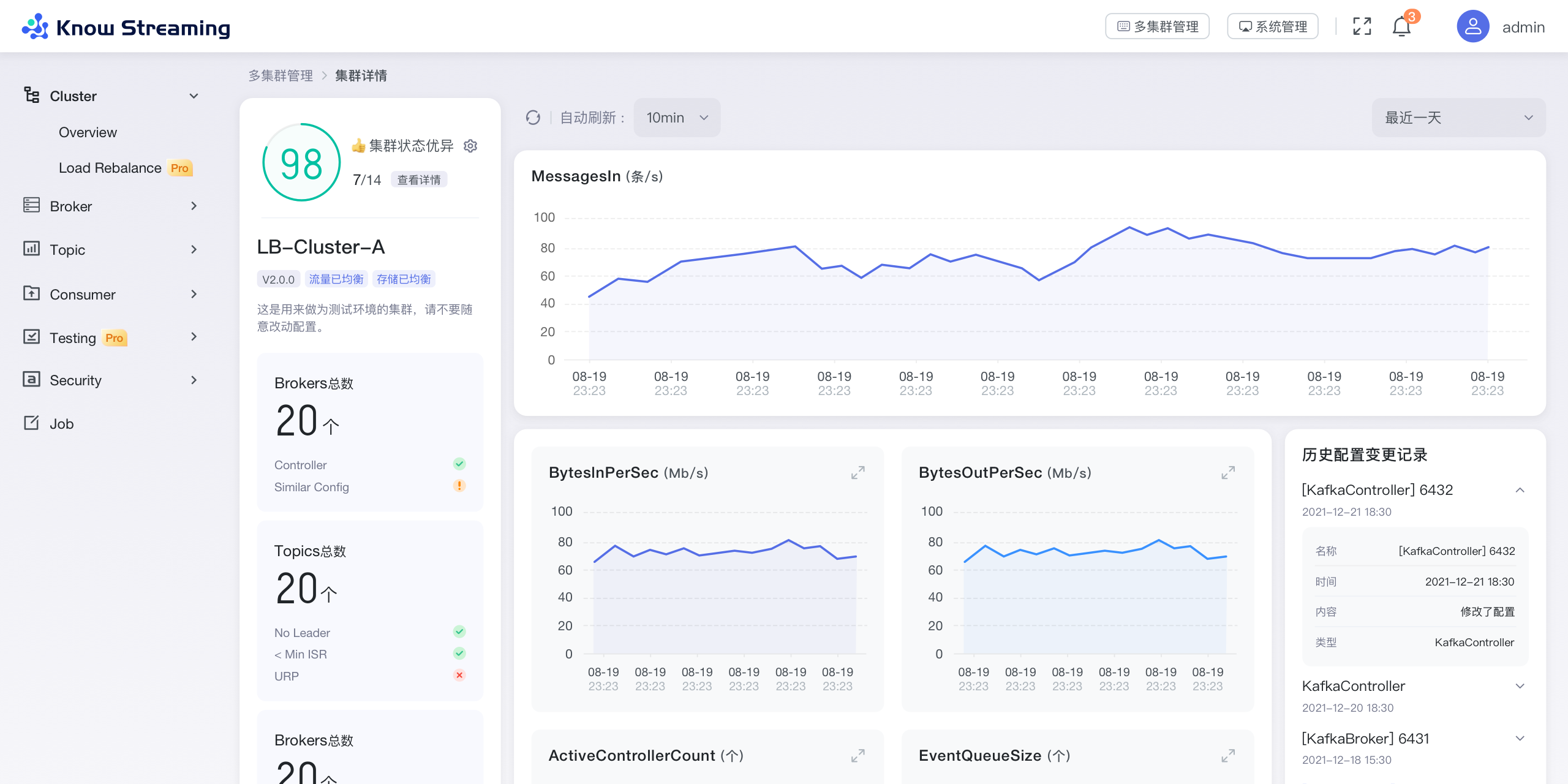Click 多集群管理 breadcrumb link
1568x784 pixels.
(x=281, y=75)
